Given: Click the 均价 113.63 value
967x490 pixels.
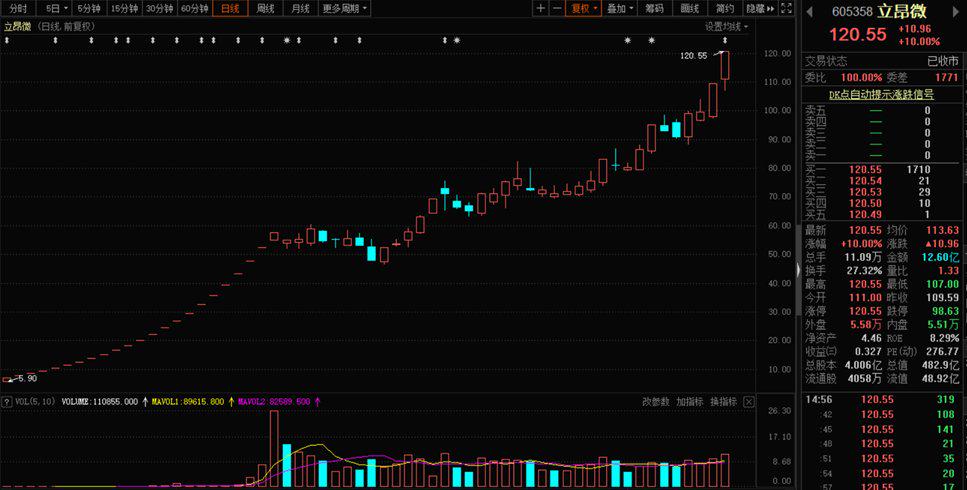Looking at the screenshot, I should click(943, 230).
